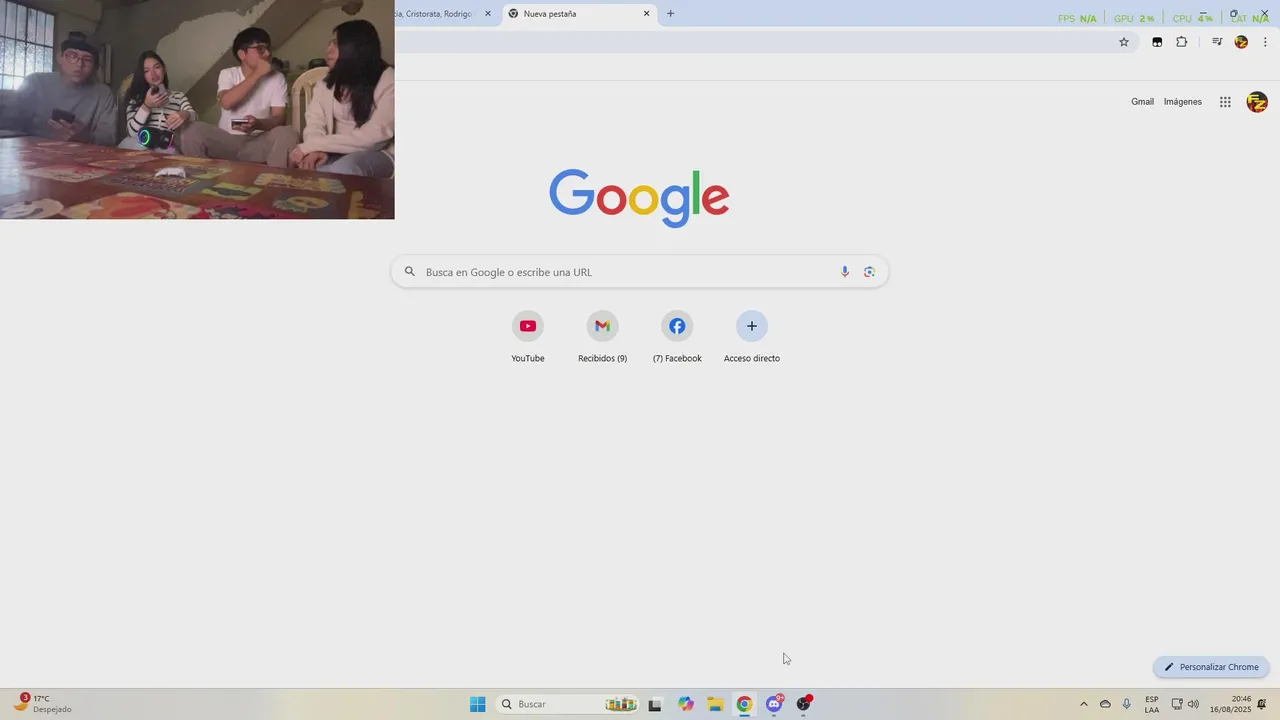
Task: Click the Google logo
Action: pyautogui.click(x=639, y=197)
